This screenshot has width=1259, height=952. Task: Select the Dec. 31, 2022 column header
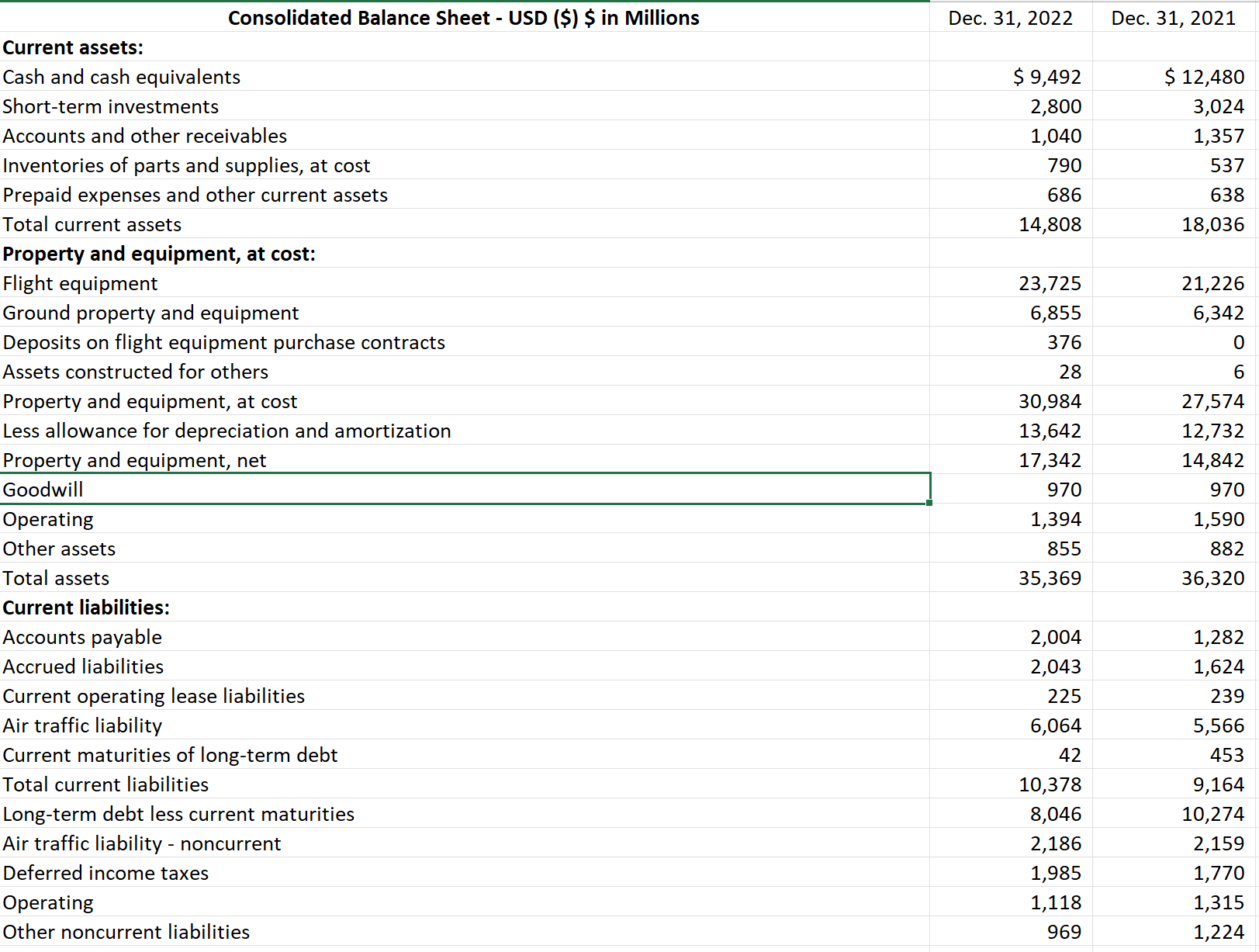(x=1010, y=17)
